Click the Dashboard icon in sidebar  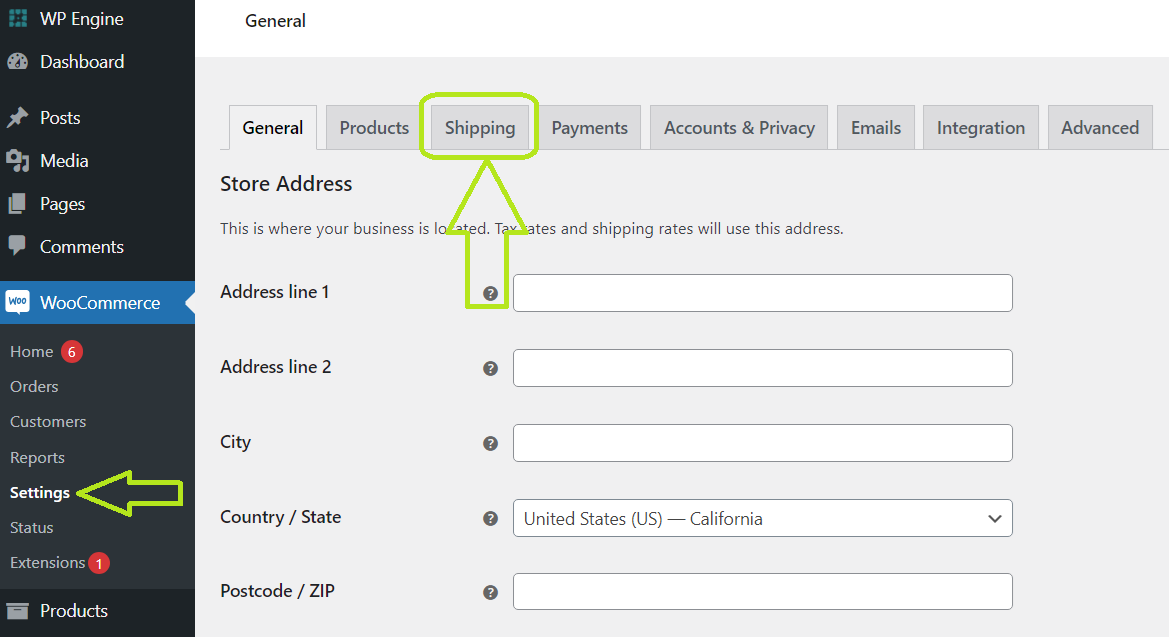pos(17,61)
